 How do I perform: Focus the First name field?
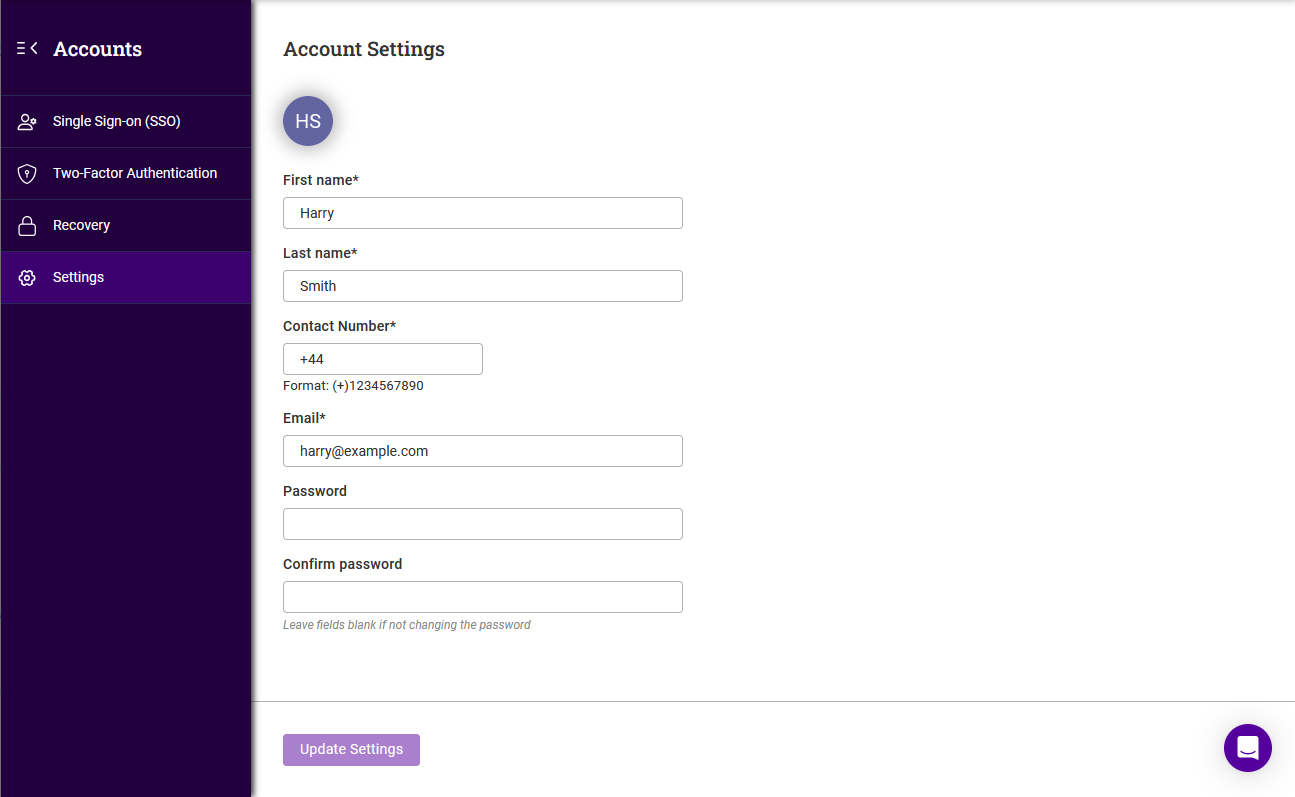pyautogui.click(x=483, y=213)
